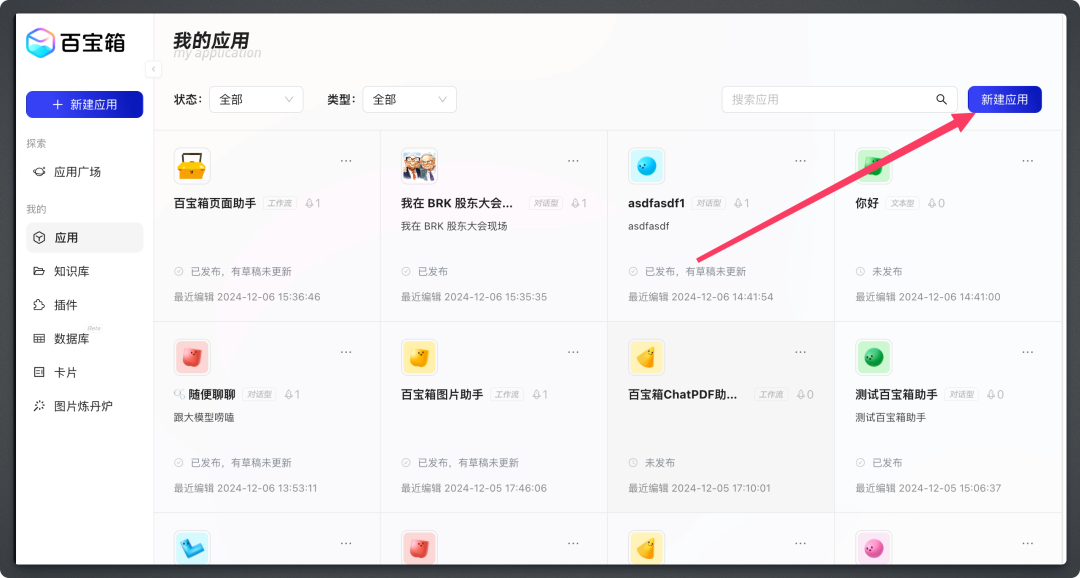Screen dimensions: 1080x578
Task: Open 百宝箱页面助手 toolbox app icon
Action: pos(192,166)
